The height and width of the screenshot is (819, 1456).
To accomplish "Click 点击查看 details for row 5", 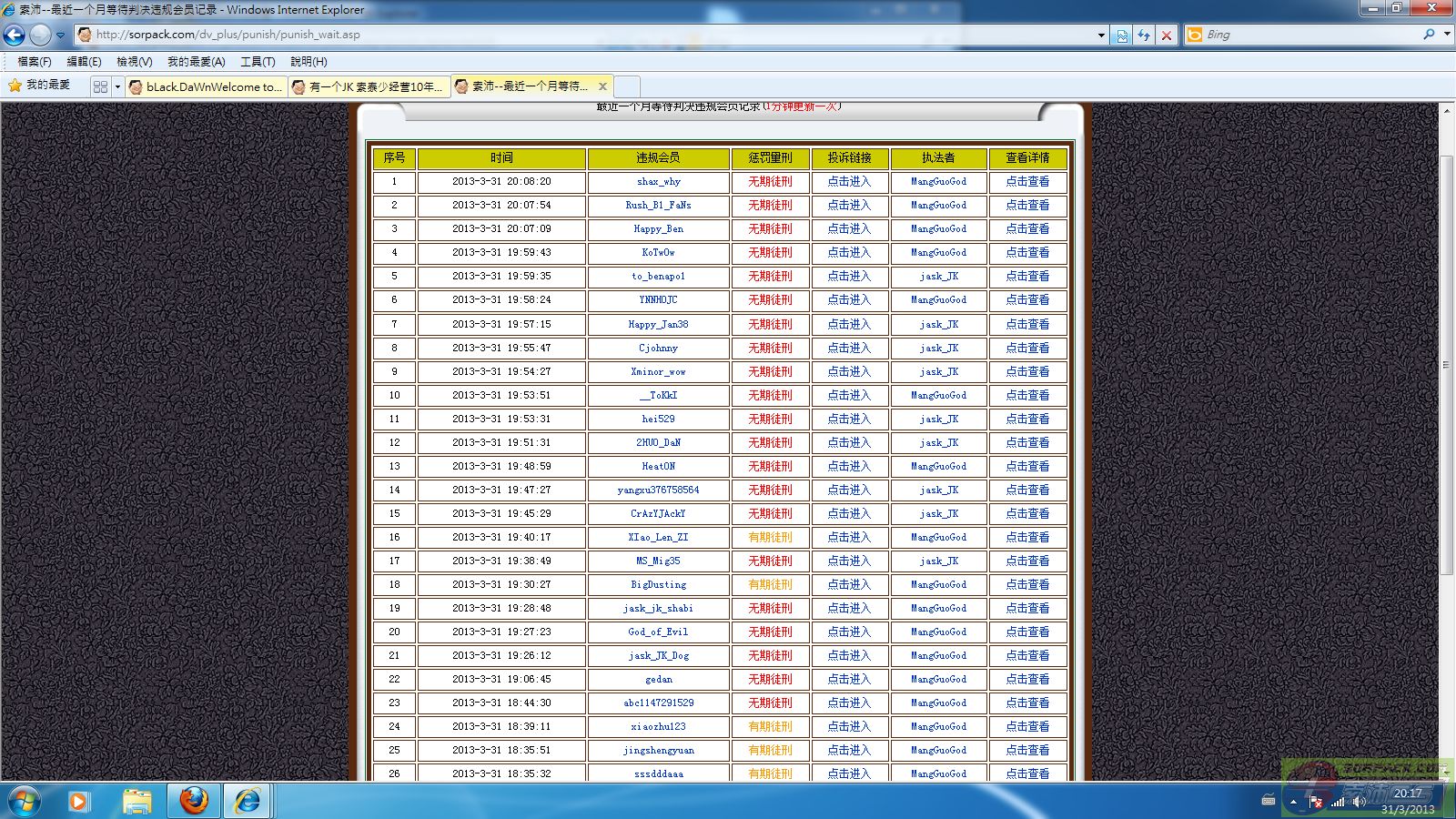I will (x=1027, y=276).
